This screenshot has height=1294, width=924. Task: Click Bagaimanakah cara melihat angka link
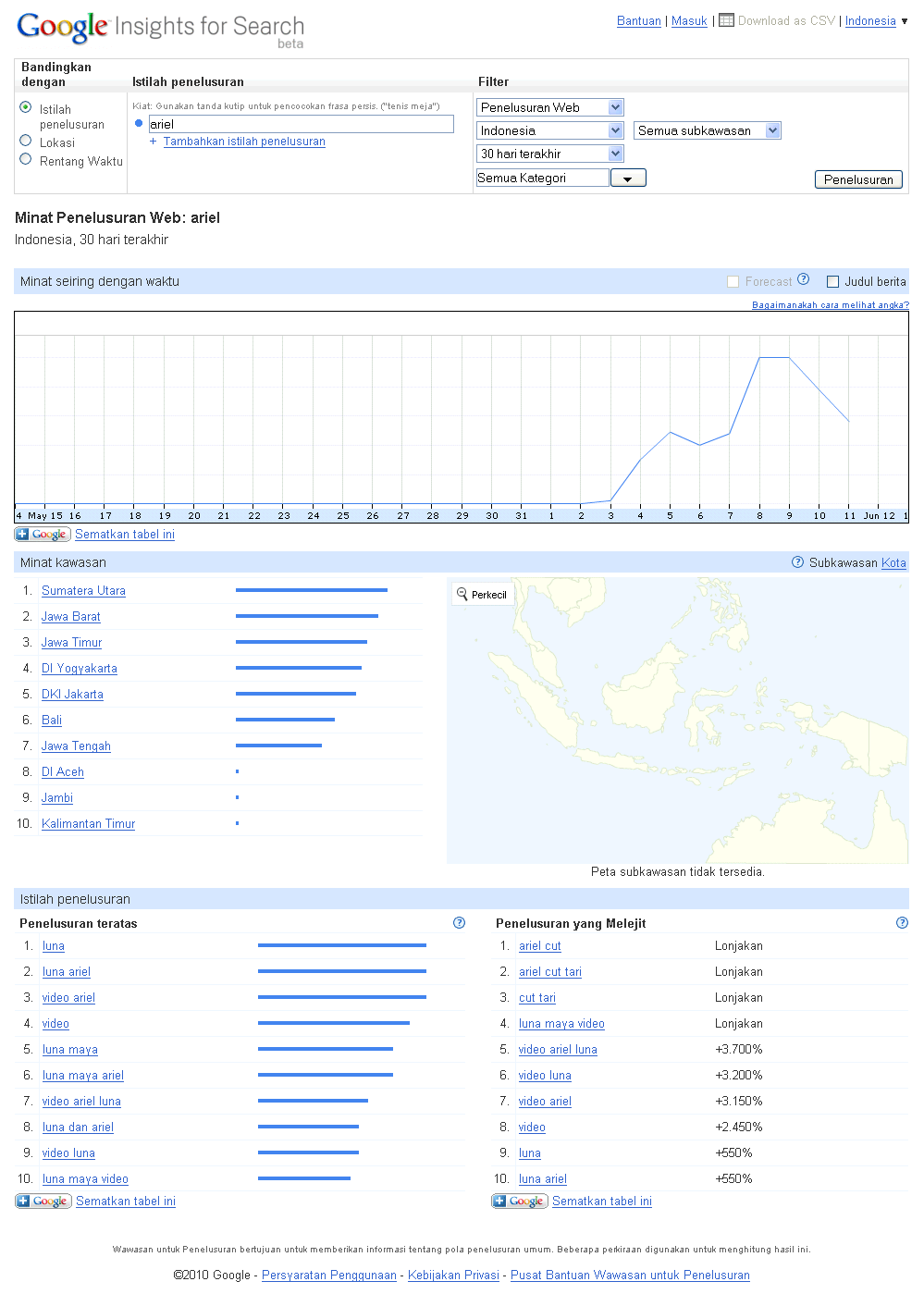[x=831, y=305]
